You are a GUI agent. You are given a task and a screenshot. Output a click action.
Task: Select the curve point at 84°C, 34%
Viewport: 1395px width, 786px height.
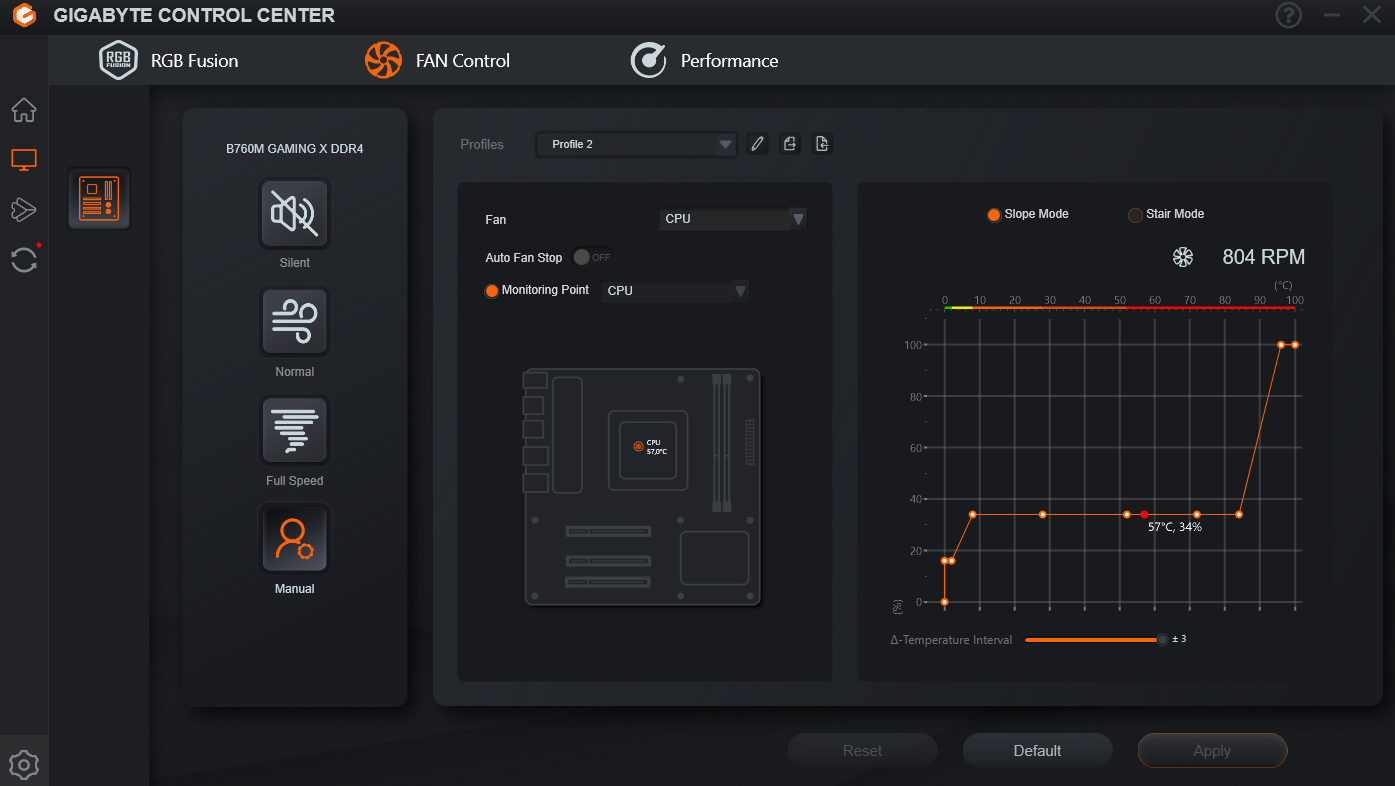coord(1239,515)
